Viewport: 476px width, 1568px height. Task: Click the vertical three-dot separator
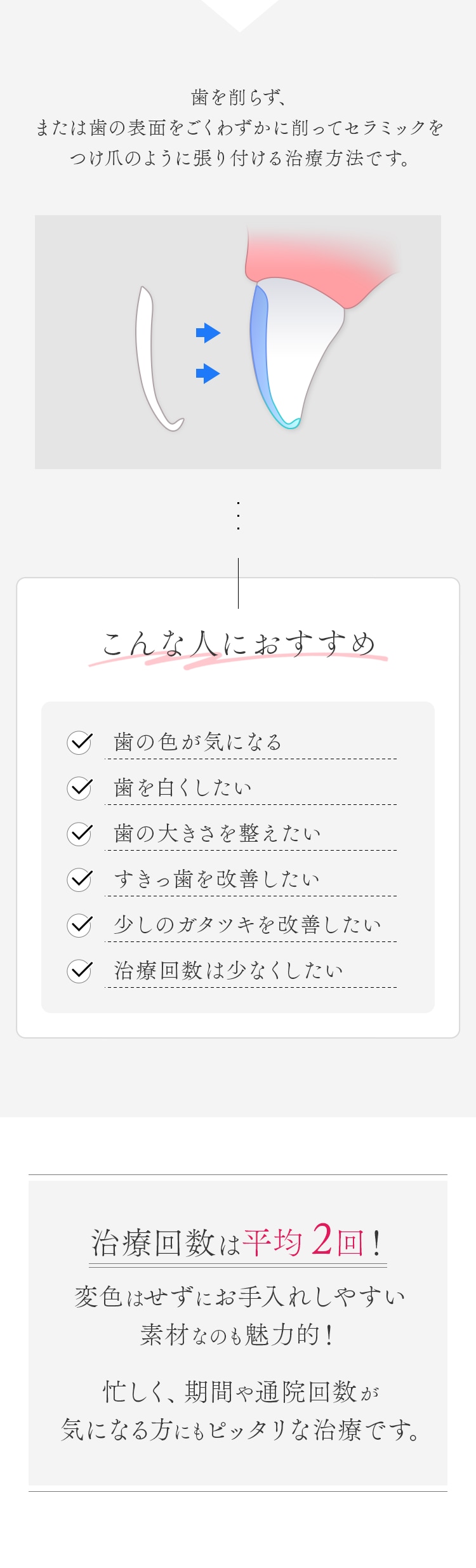[x=238, y=515]
